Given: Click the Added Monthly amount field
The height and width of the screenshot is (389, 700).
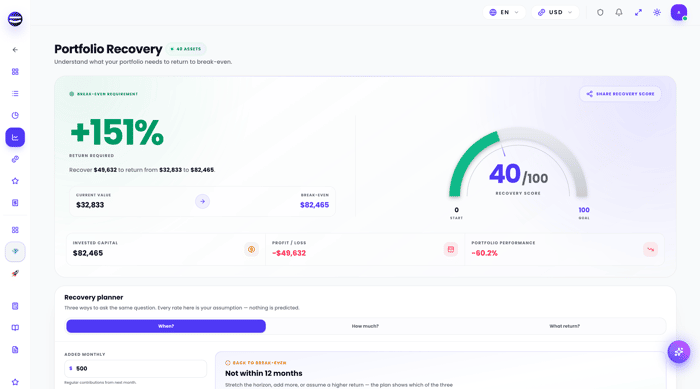Looking at the screenshot, I should 135,368.
